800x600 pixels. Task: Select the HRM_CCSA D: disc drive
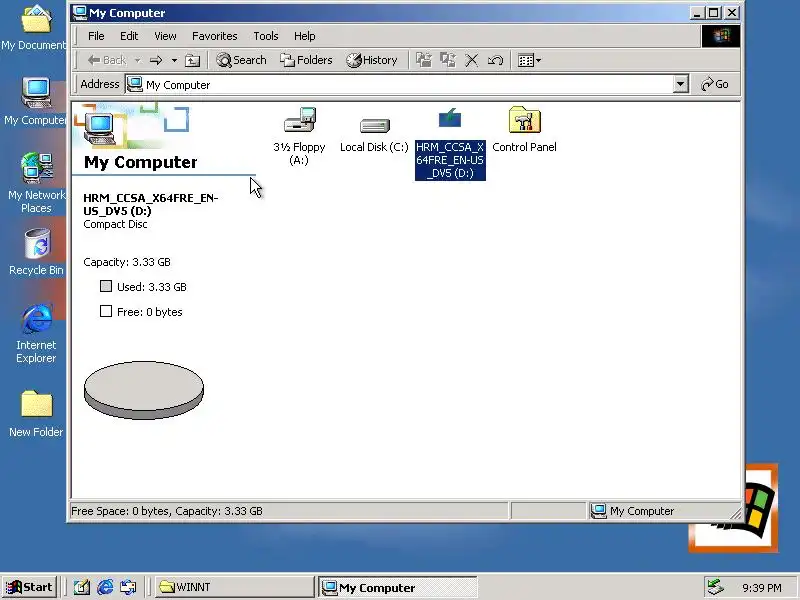pyautogui.click(x=450, y=143)
